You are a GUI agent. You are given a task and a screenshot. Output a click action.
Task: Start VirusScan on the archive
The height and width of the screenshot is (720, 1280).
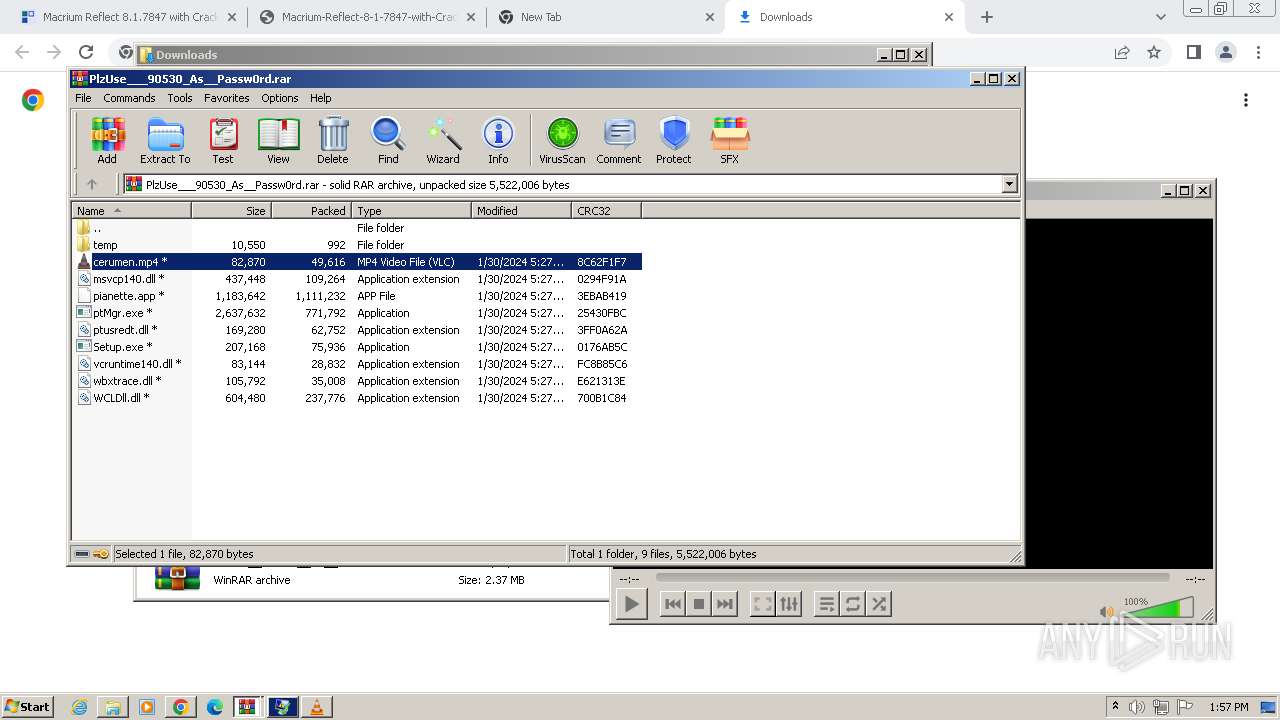point(562,140)
